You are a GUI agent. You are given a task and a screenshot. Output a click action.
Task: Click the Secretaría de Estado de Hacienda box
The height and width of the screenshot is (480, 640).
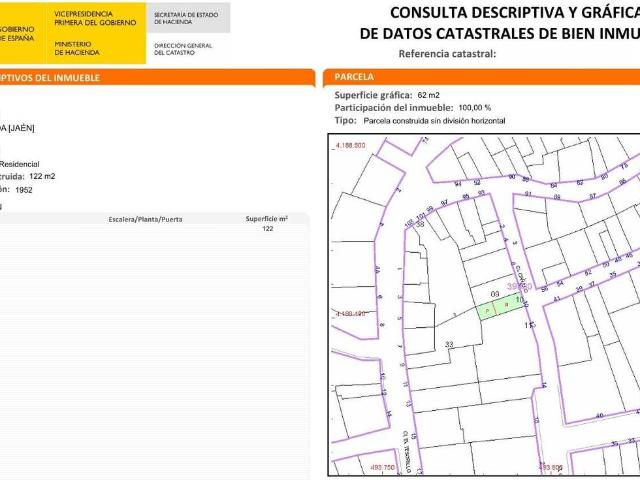coord(187,17)
